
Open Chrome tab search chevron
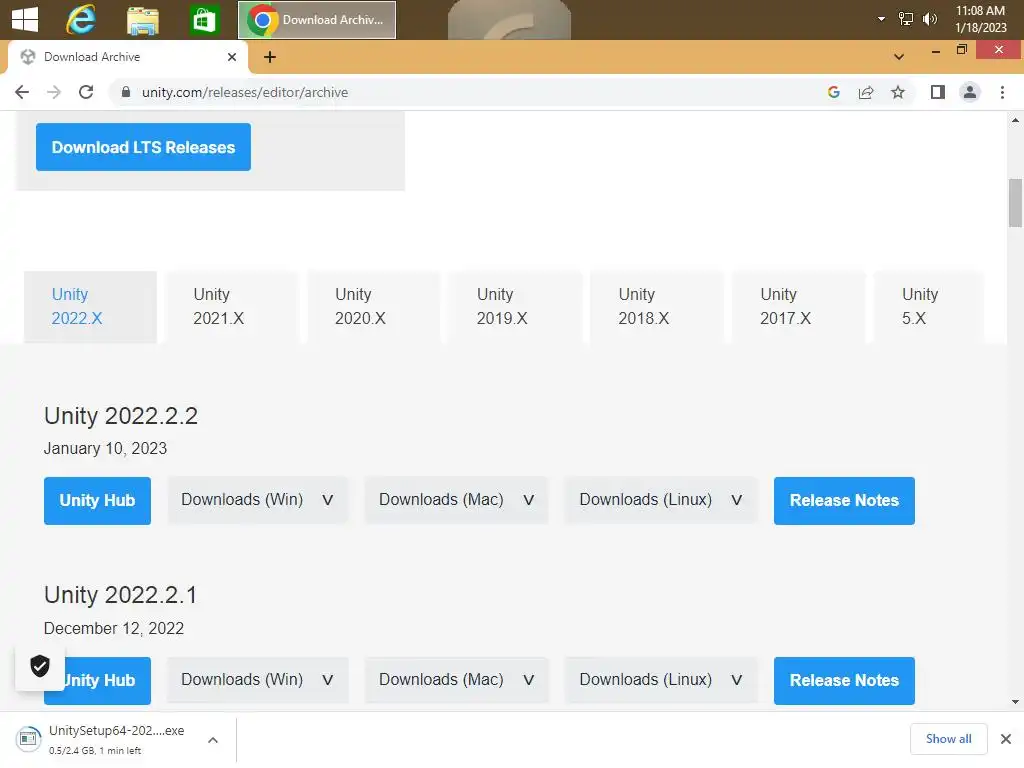click(899, 57)
